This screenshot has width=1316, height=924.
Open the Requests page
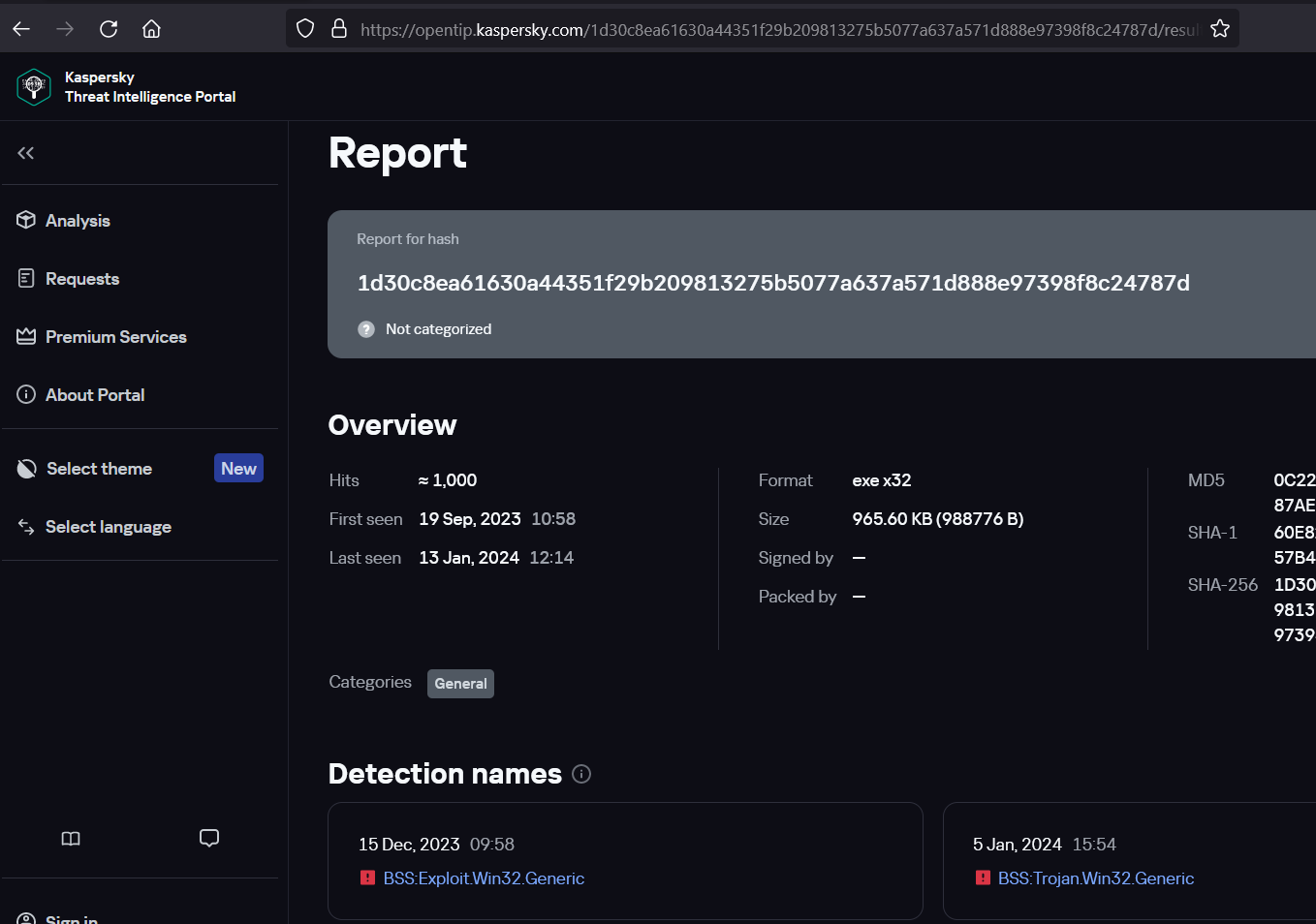[x=81, y=279]
